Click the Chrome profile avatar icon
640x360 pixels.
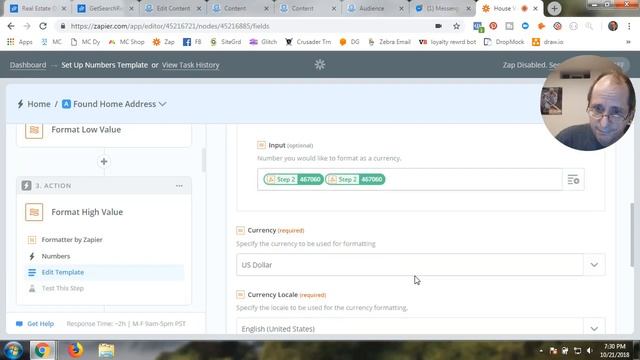pos(613,26)
